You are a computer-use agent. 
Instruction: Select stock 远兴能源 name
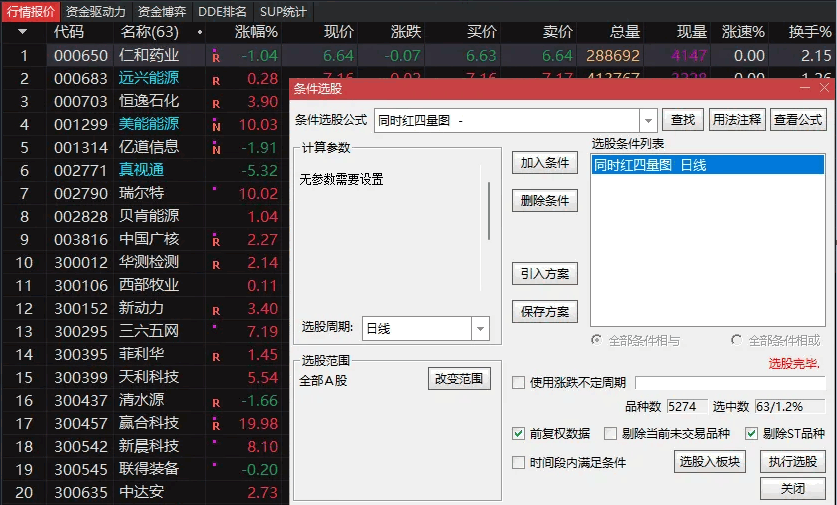tap(149, 78)
